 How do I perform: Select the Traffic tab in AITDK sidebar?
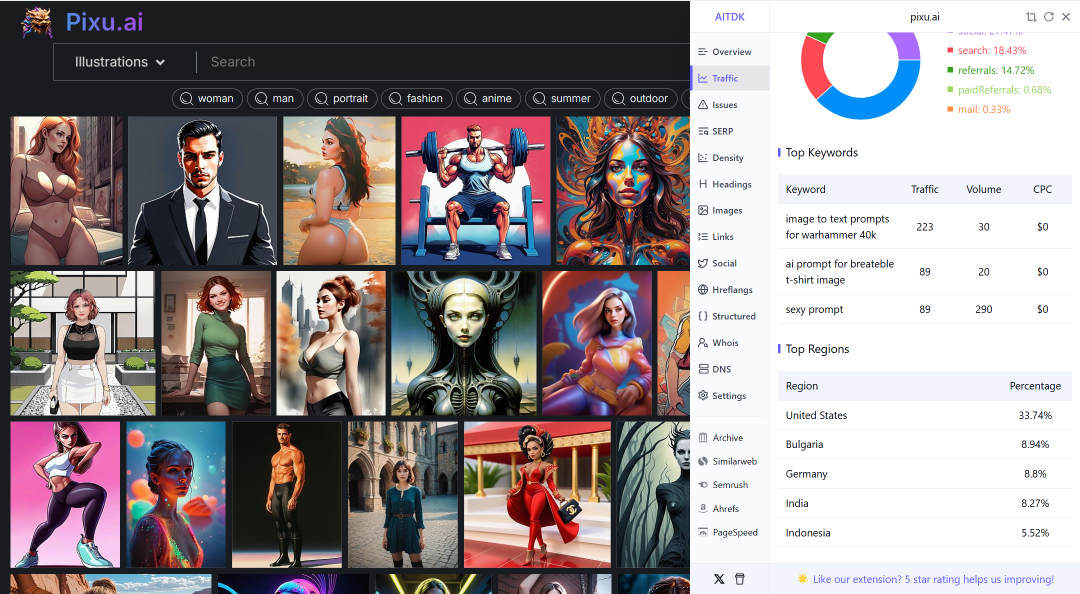click(x=730, y=78)
